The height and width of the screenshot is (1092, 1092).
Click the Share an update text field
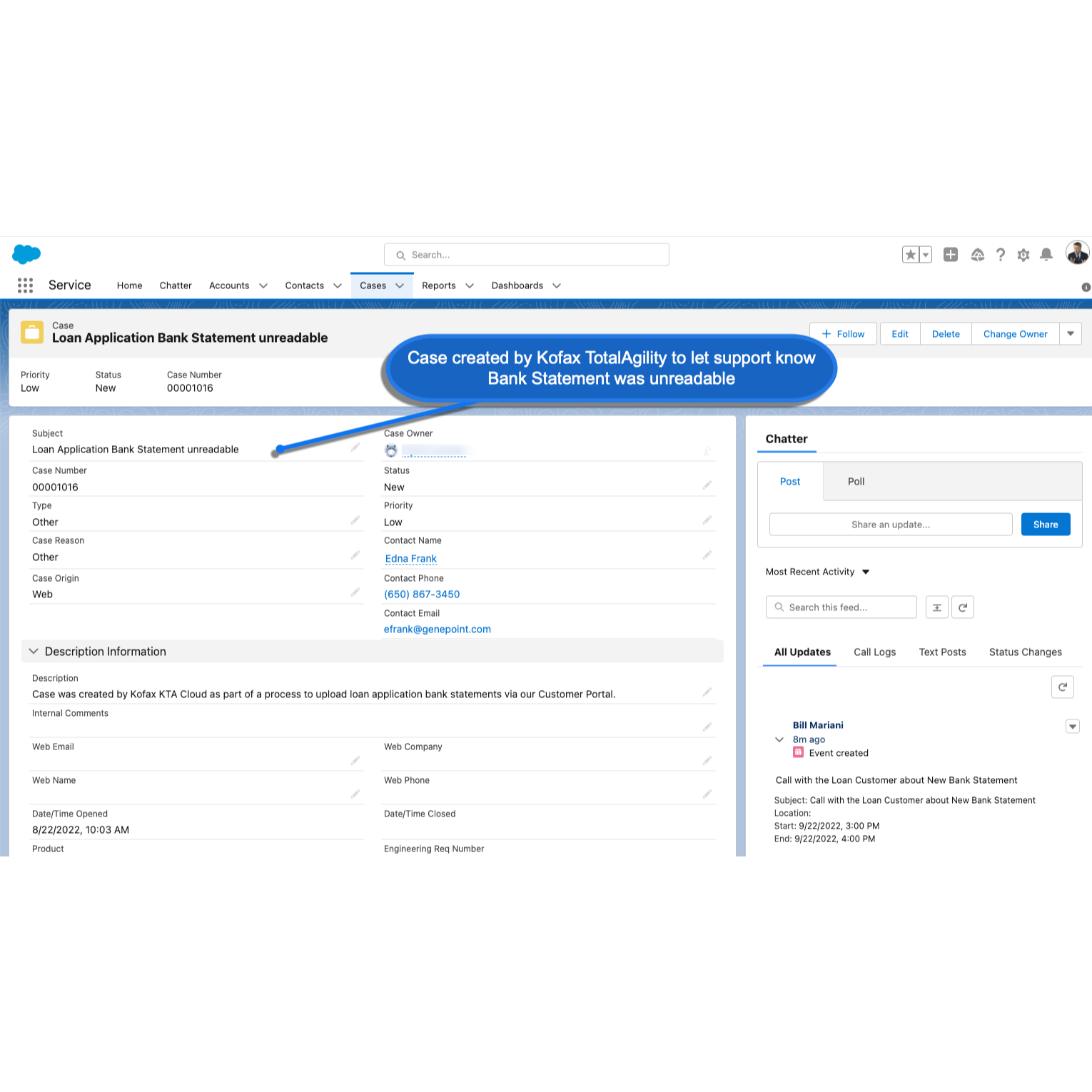890,525
